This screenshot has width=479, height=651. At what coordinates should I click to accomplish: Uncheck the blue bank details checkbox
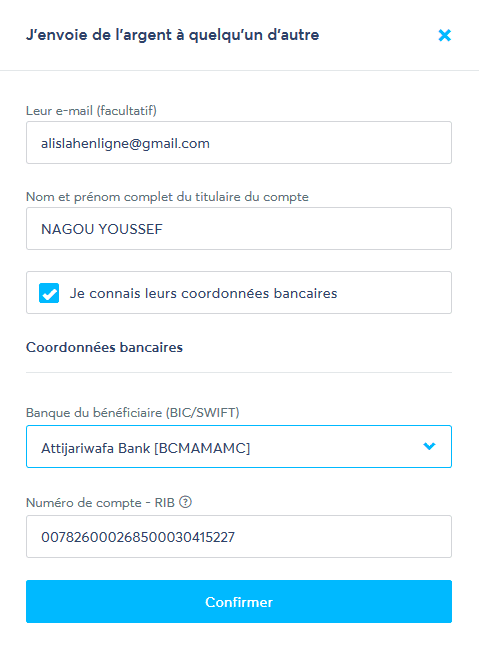[49, 293]
